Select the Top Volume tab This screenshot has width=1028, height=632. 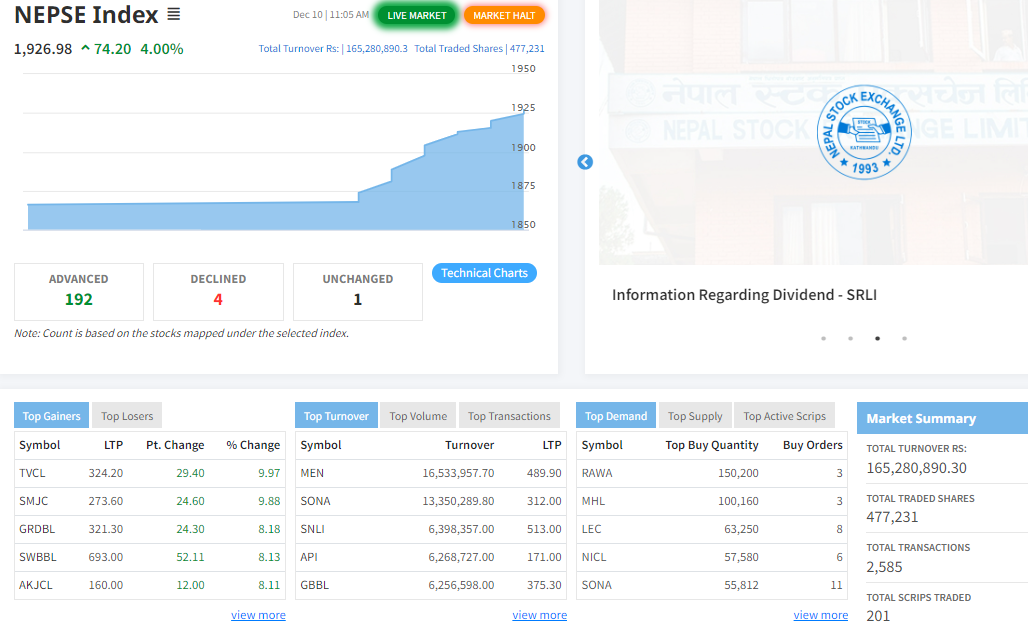(x=418, y=416)
